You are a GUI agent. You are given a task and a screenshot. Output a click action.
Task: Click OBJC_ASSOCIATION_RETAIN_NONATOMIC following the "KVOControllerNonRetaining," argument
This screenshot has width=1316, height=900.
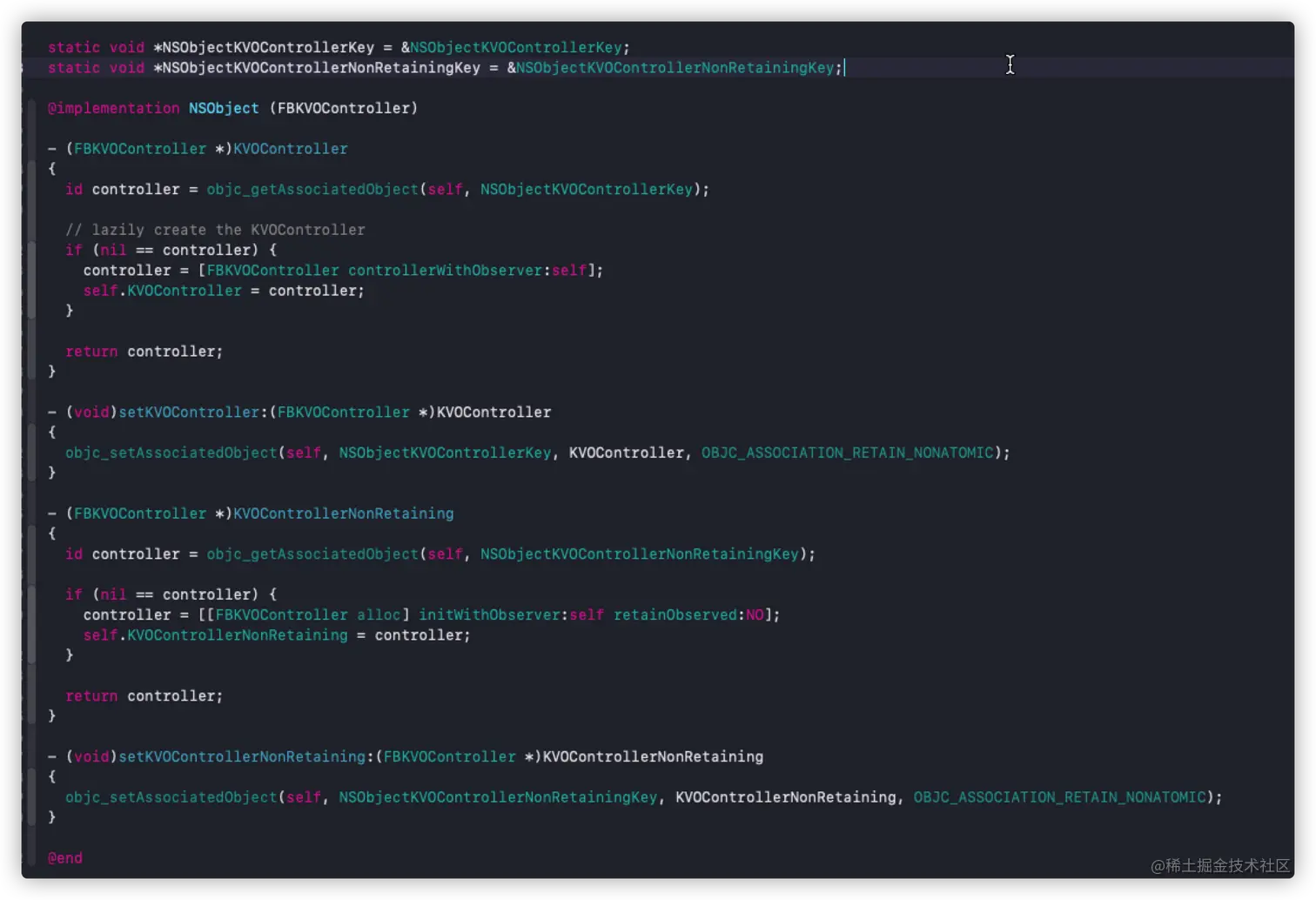point(1059,797)
